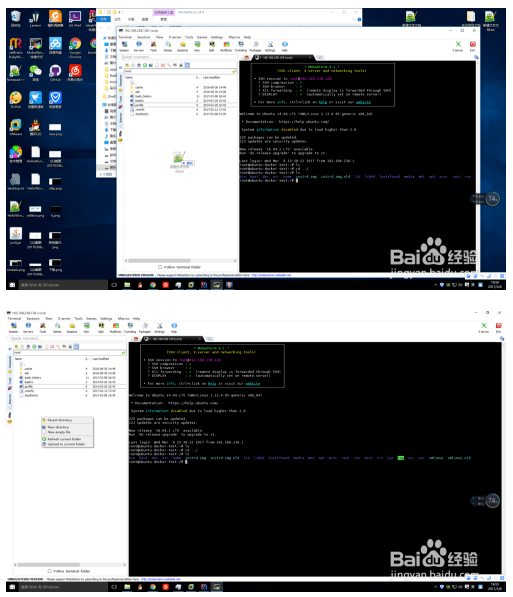
Task: Click X server icon in lower window
Action: (x=484, y=327)
